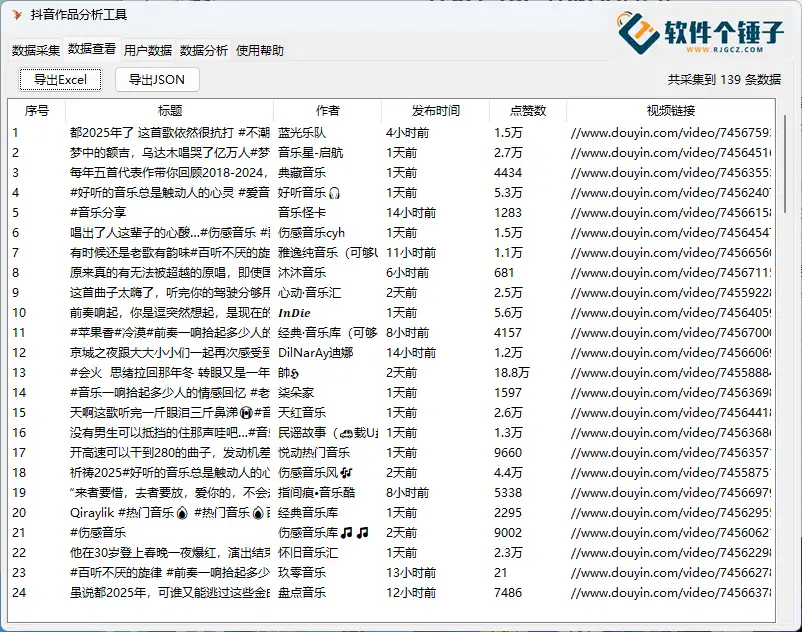The height and width of the screenshot is (632, 802).
Task: Click the author 伤感音乐cyh
Action: [311, 233]
